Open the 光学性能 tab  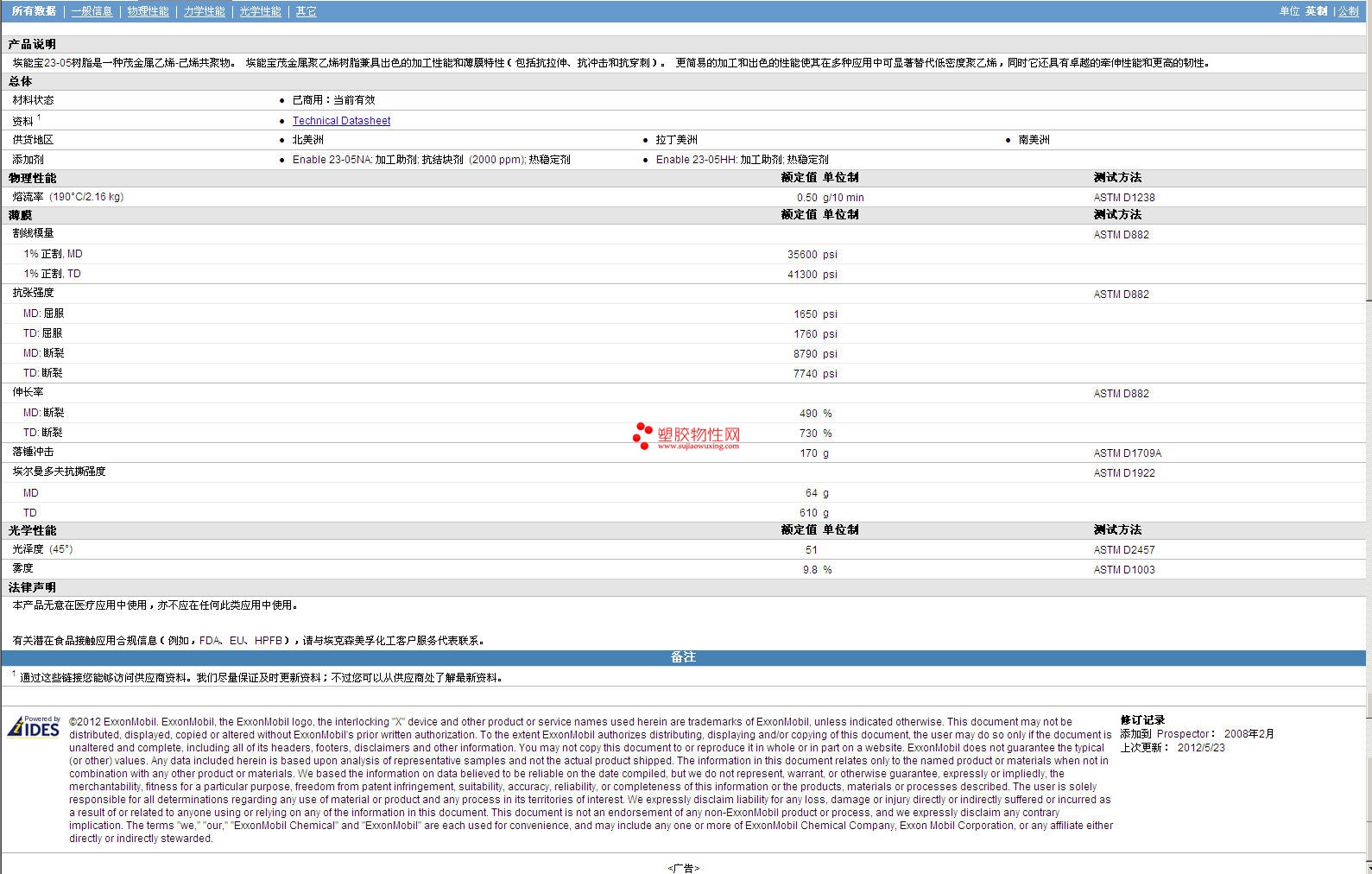pyautogui.click(x=260, y=11)
